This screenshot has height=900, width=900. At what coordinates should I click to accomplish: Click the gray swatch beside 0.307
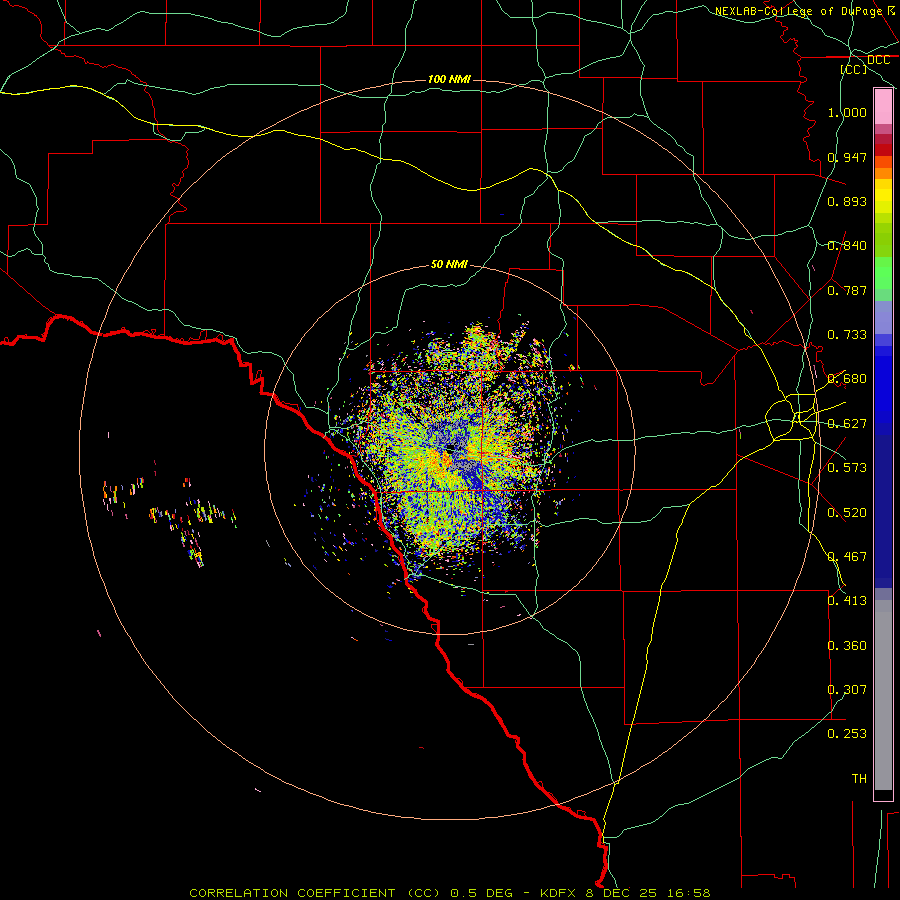[x=883, y=695]
